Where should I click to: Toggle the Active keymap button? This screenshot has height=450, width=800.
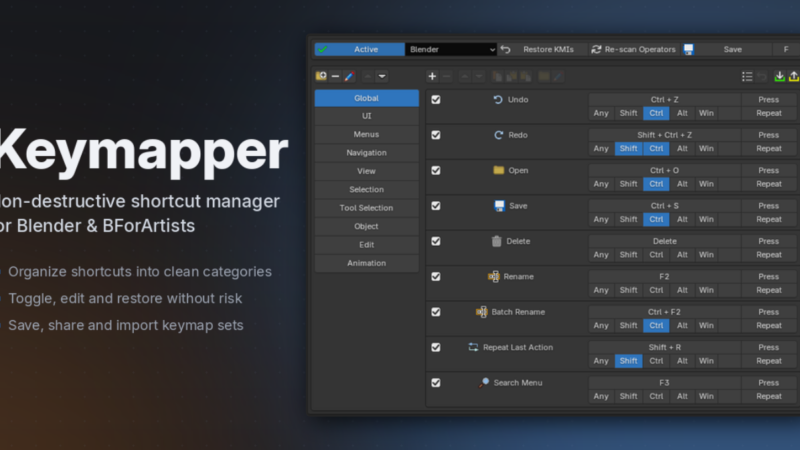coord(360,49)
